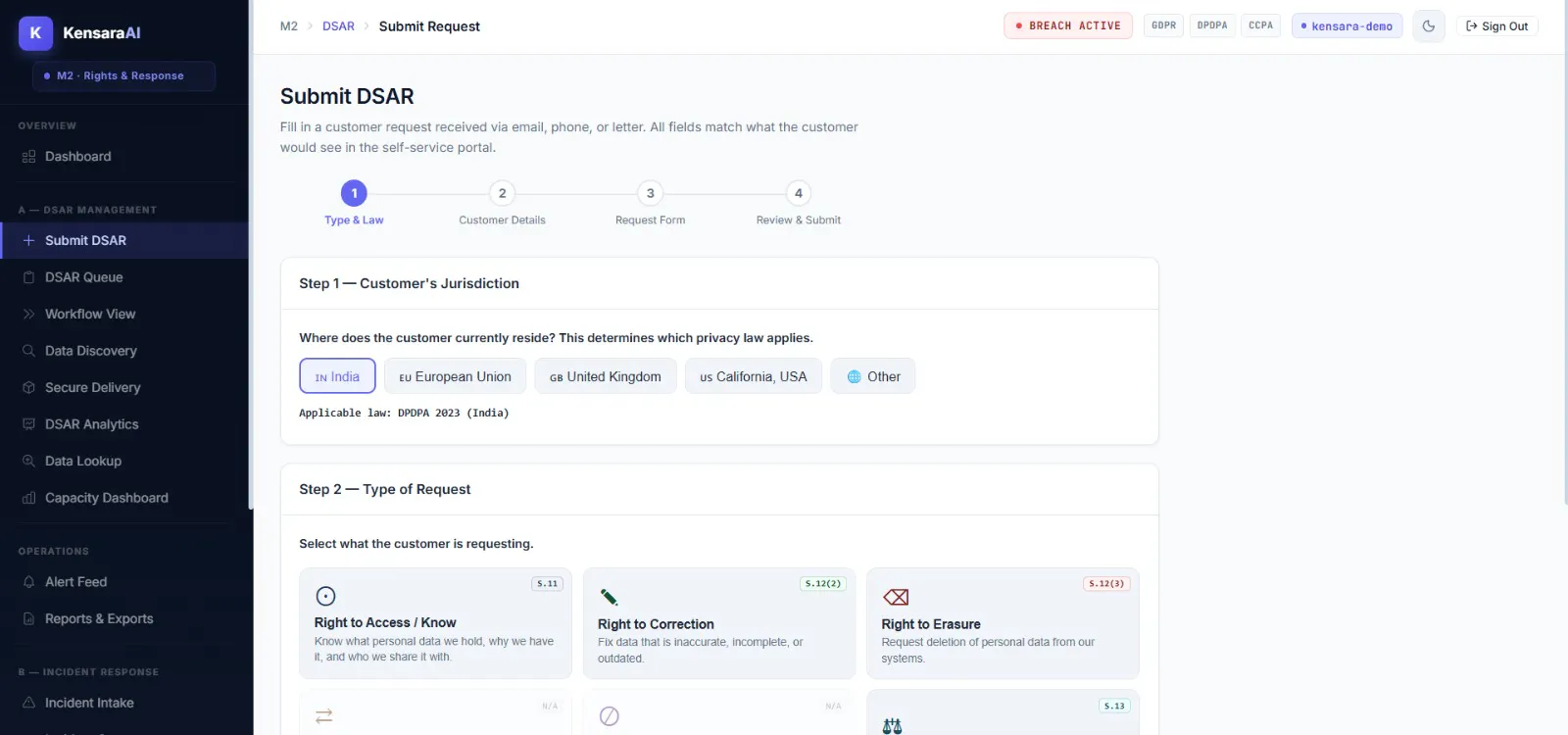
Task: Open Dashboard grid icon in sidebar
Action: (x=28, y=157)
